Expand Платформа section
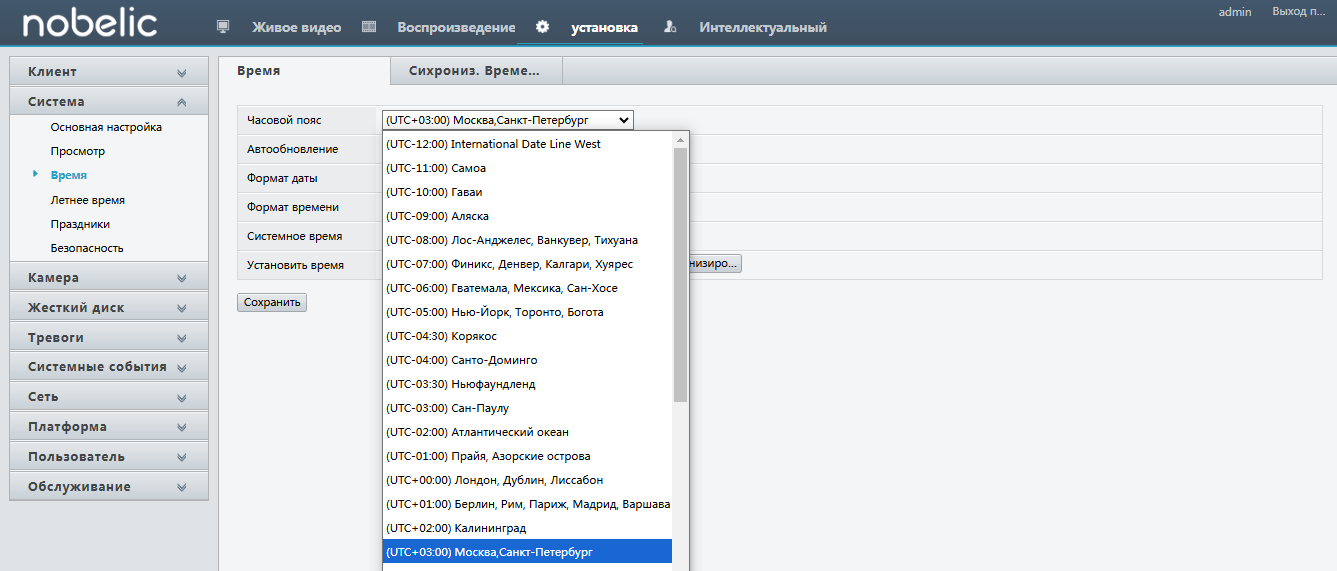Screen dimensions: 1337x571 pyautogui.click(x=109, y=426)
